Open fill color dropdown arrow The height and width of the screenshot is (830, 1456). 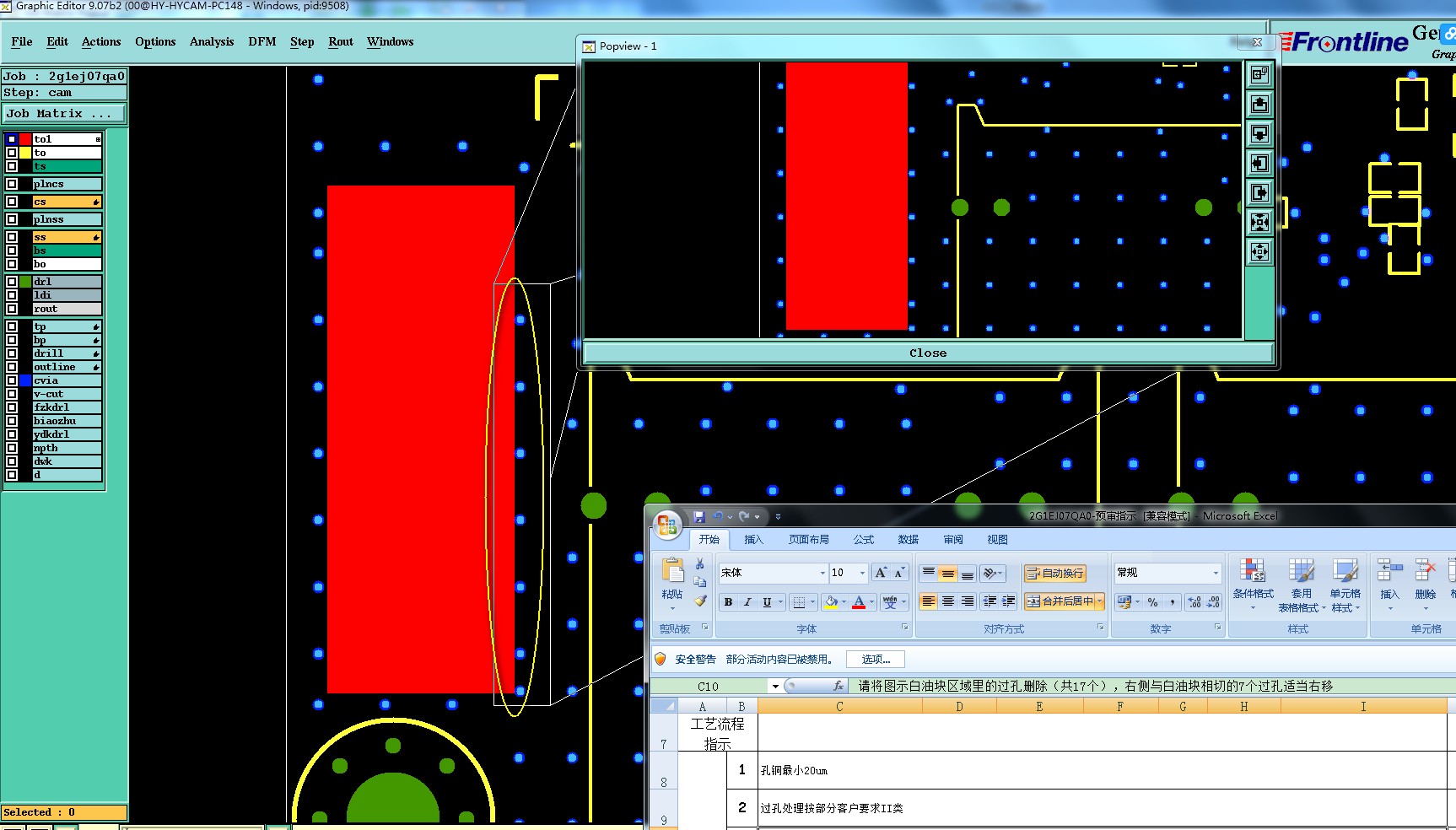pyautogui.click(x=844, y=601)
